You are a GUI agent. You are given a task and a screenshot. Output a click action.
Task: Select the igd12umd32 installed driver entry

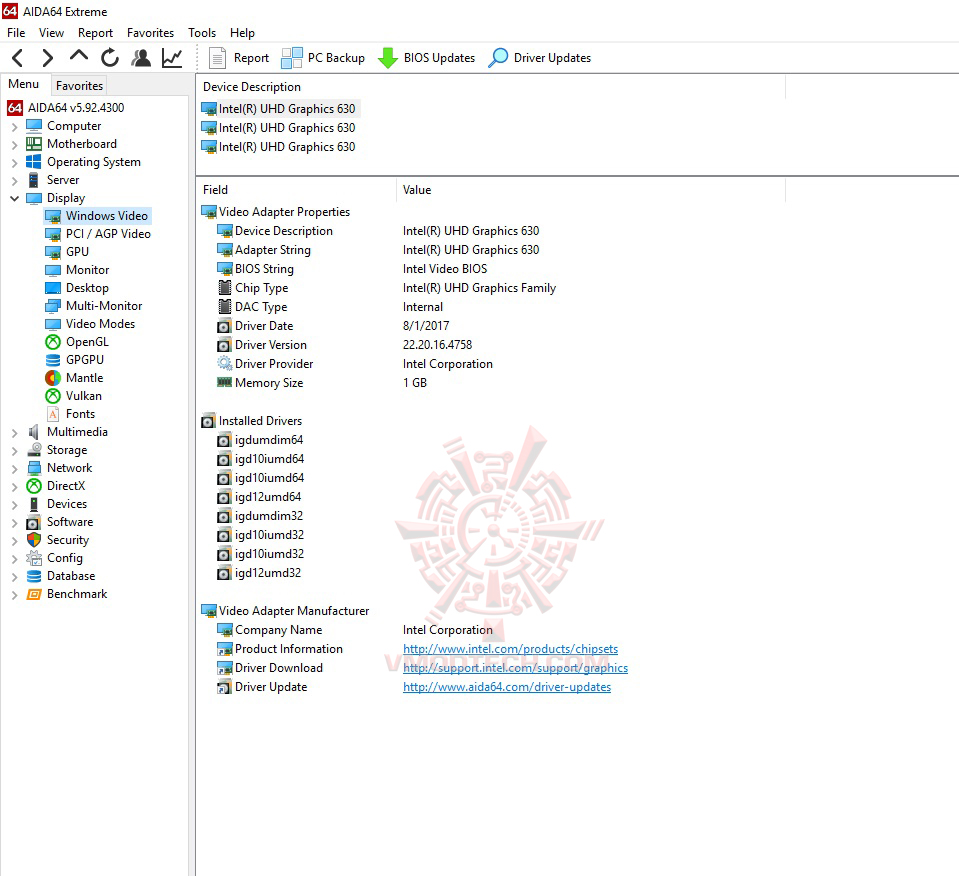pyautogui.click(x=259, y=573)
